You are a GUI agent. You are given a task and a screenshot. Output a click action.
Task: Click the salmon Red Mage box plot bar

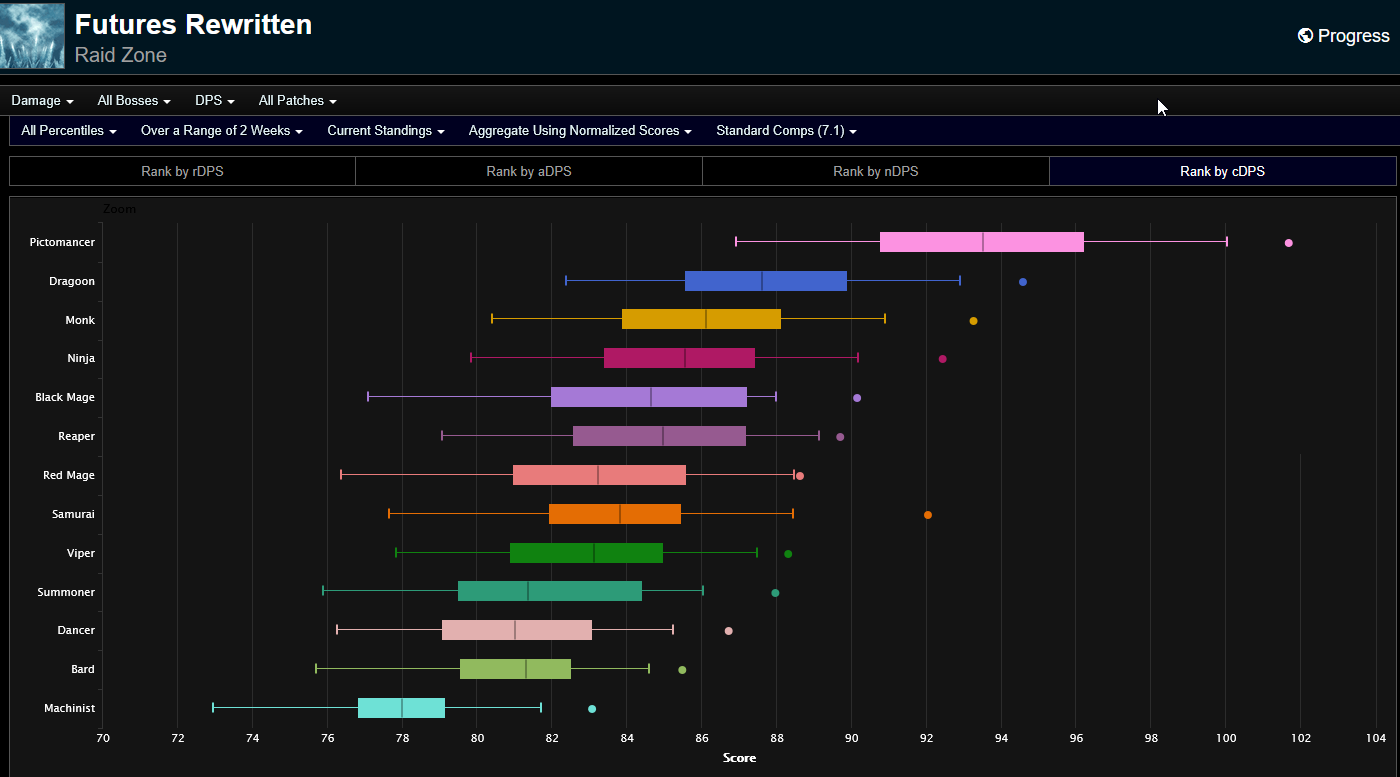click(x=599, y=475)
